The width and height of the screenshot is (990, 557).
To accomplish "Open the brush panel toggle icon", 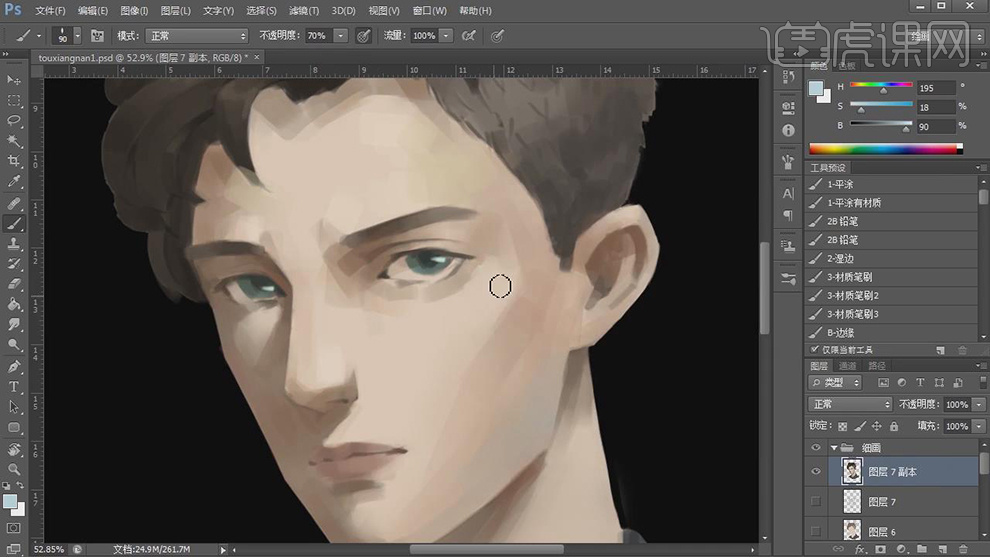I will coord(97,36).
